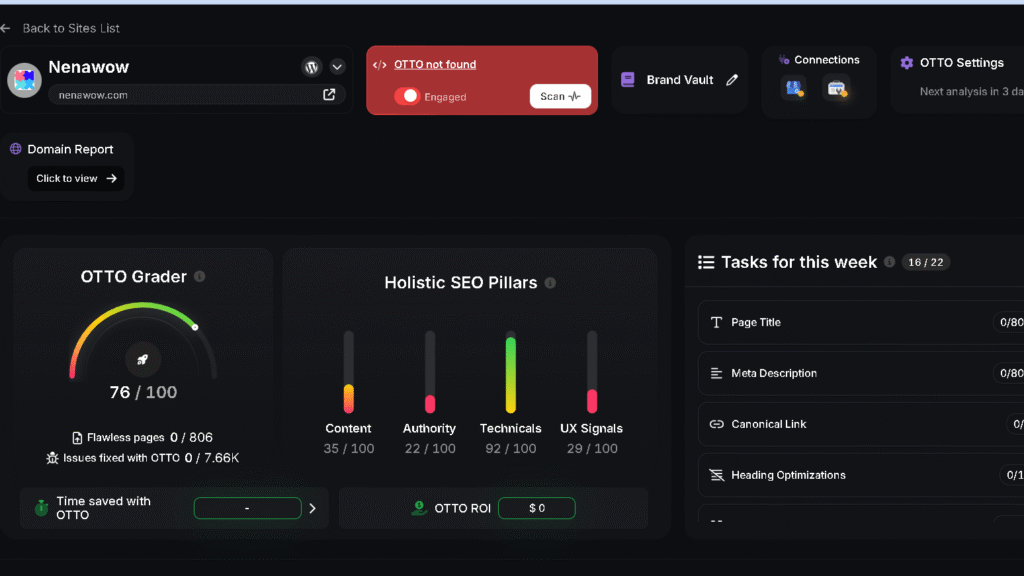Screen dimensions: 1024x576
Task: Click the Technicals pillar bar
Action: point(511,372)
